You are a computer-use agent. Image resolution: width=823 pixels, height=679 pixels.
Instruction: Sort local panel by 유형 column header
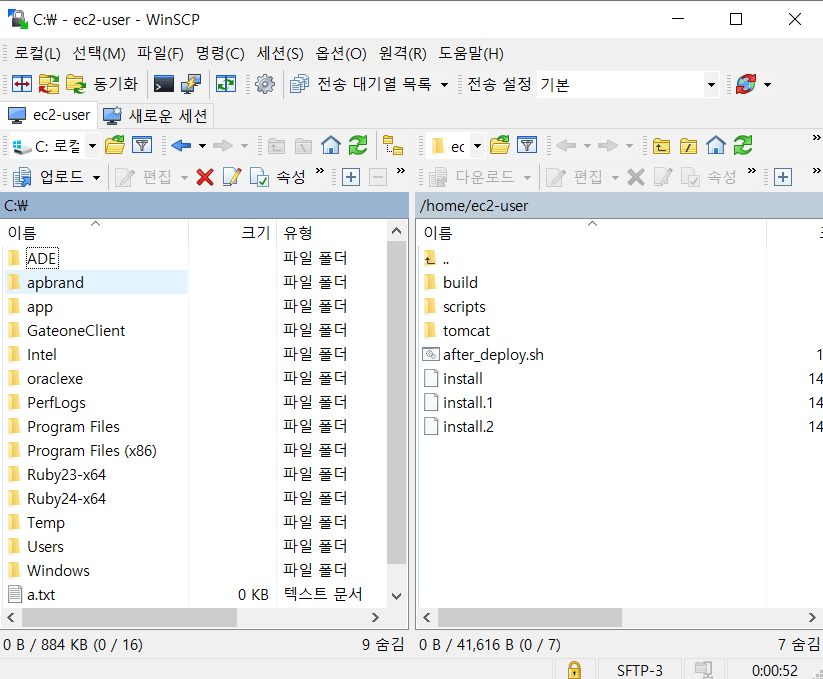[331, 232]
